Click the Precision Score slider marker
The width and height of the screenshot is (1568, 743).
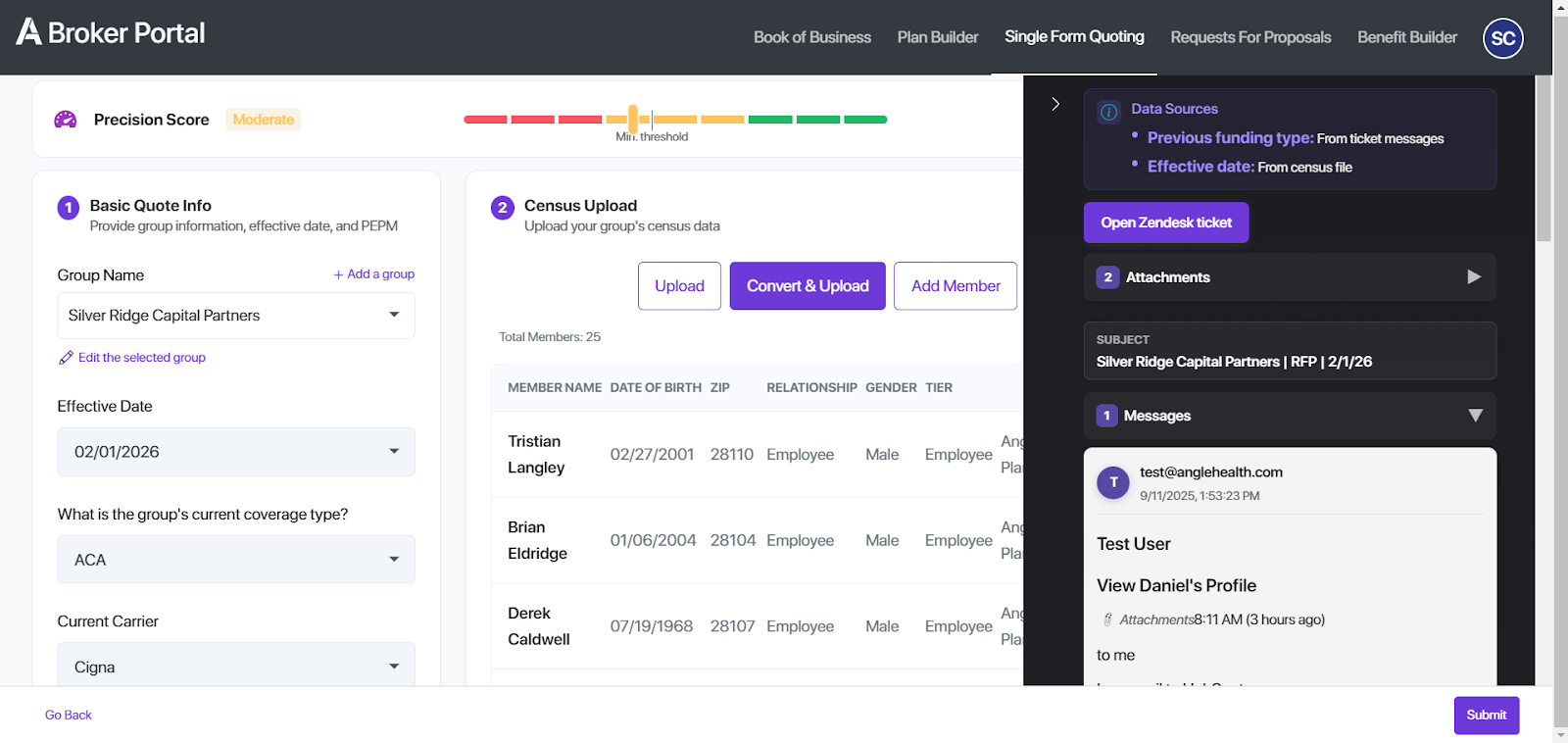point(633,119)
